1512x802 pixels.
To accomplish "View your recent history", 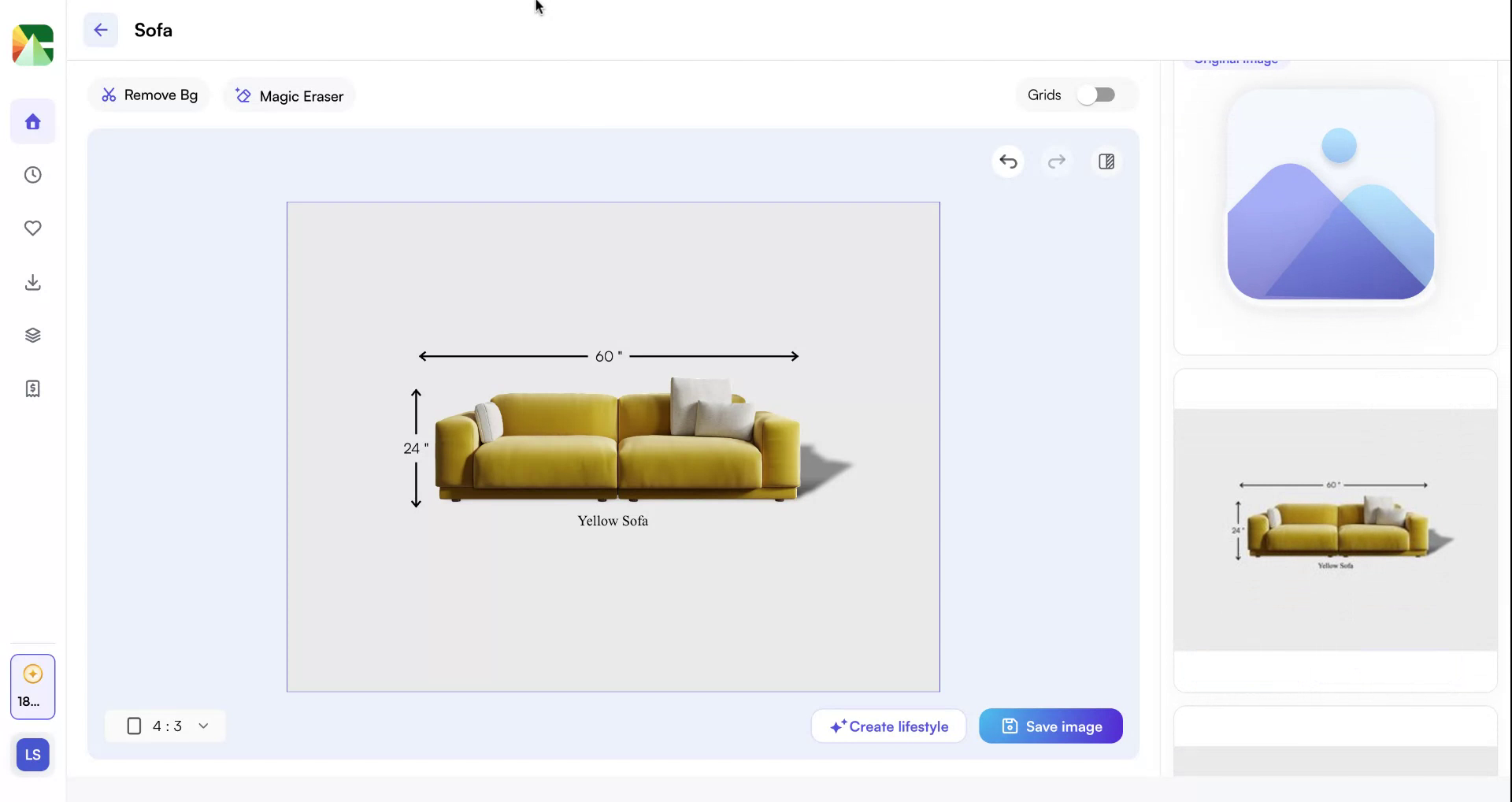I will [x=32, y=175].
